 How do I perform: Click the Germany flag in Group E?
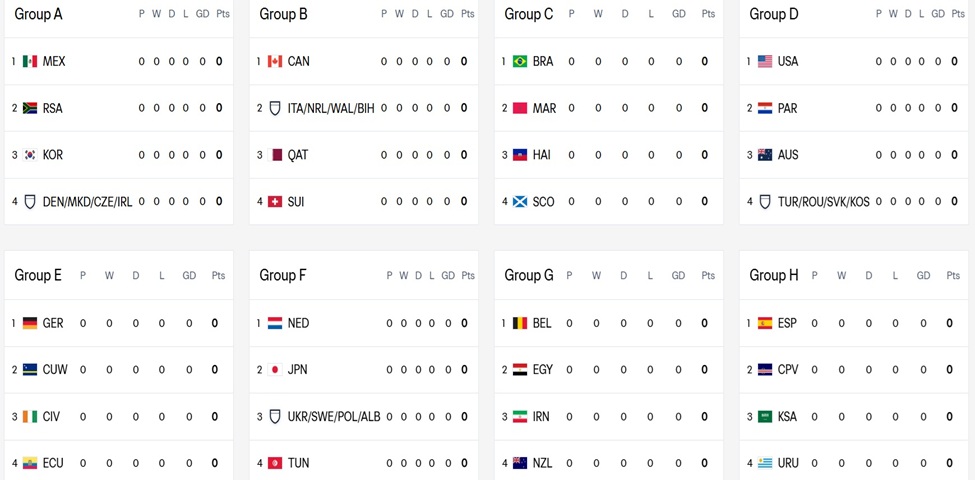(x=30, y=323)
